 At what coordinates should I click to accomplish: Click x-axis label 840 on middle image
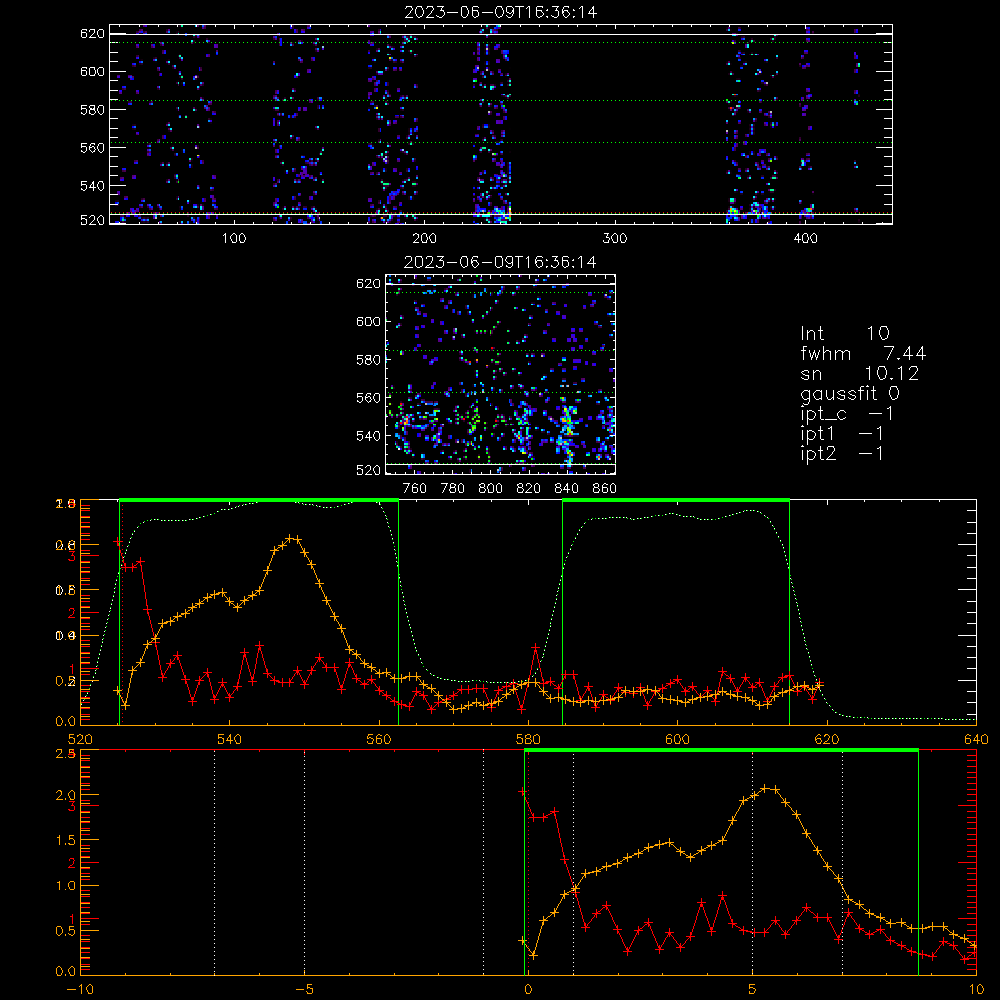click(x=566, y=489)
